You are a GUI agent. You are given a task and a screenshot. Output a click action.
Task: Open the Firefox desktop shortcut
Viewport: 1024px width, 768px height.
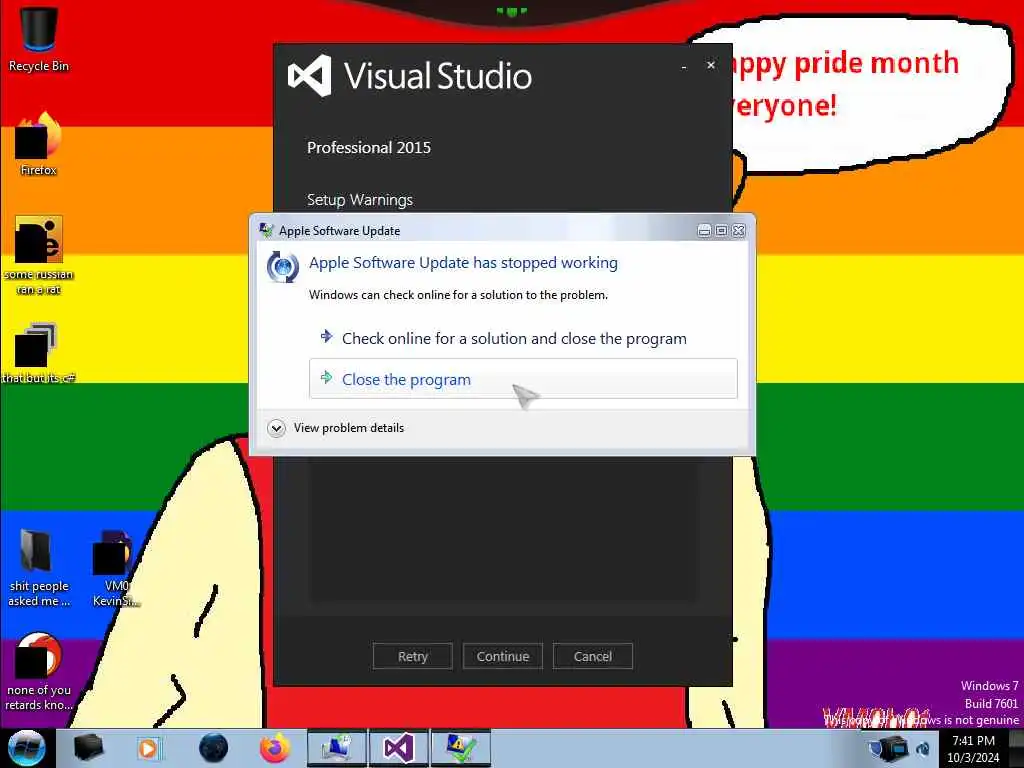39,144
